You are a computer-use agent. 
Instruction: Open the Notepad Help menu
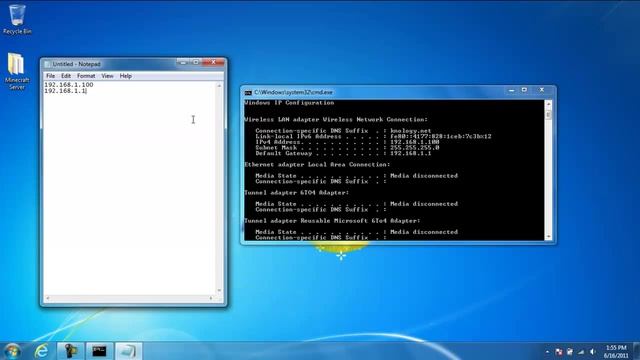pos(125,76)
